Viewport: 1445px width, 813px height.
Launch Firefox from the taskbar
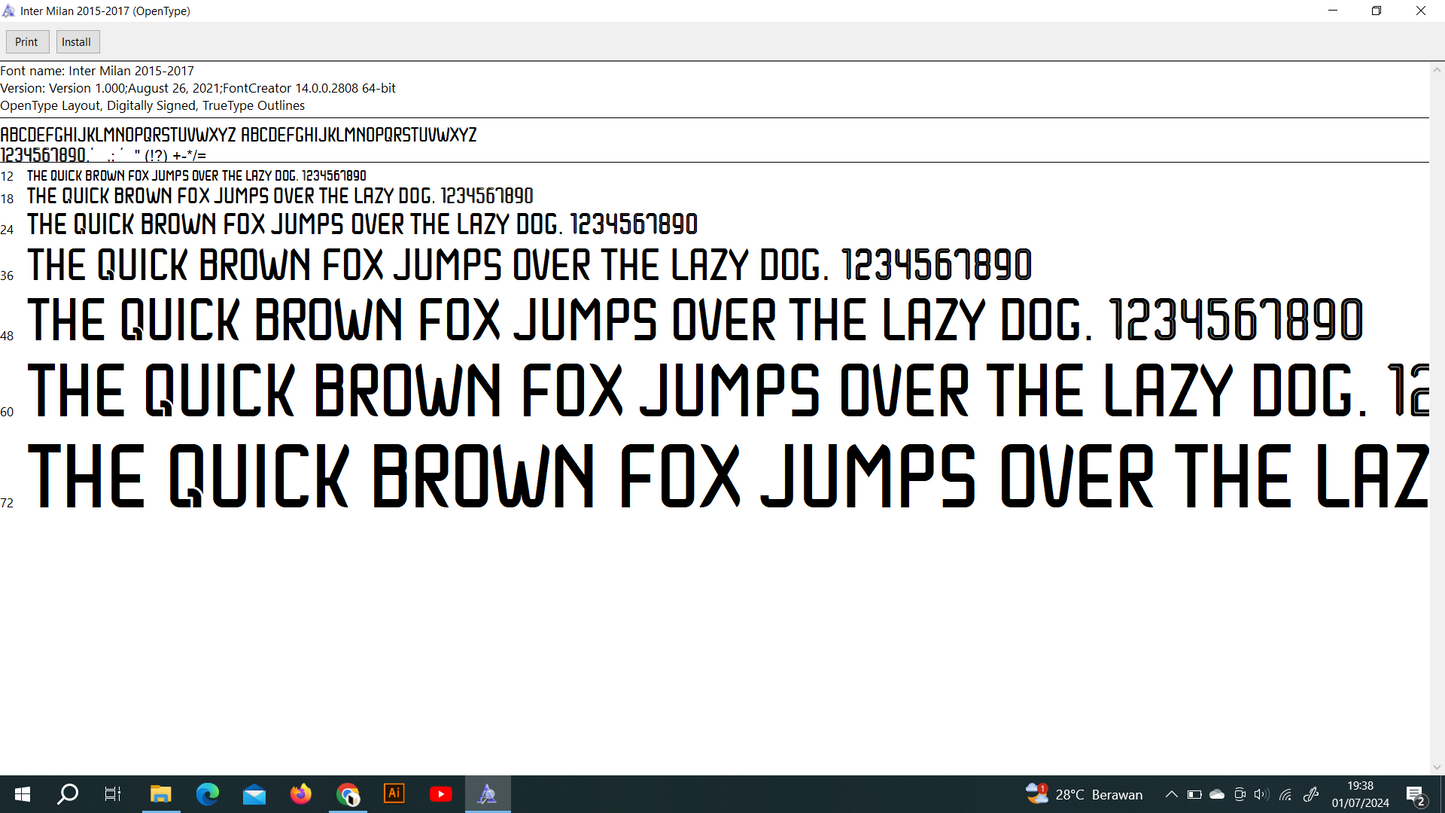click(x=301, y=794)
